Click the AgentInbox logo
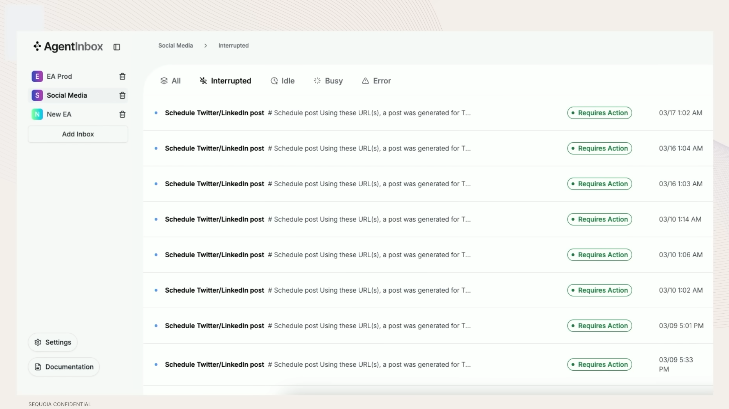This screenshot has width=729, height=409. point(68,46)
